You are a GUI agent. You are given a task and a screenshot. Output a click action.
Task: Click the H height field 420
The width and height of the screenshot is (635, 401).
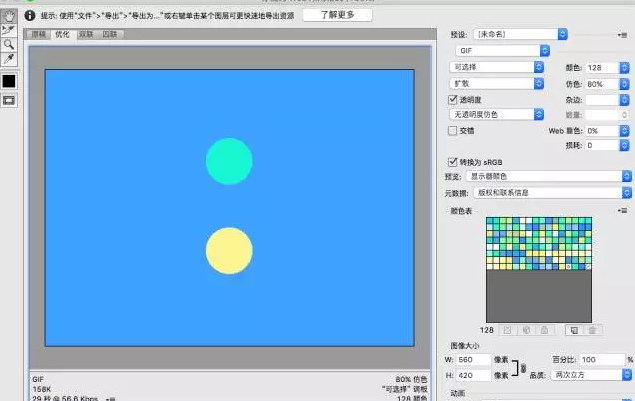473,375
